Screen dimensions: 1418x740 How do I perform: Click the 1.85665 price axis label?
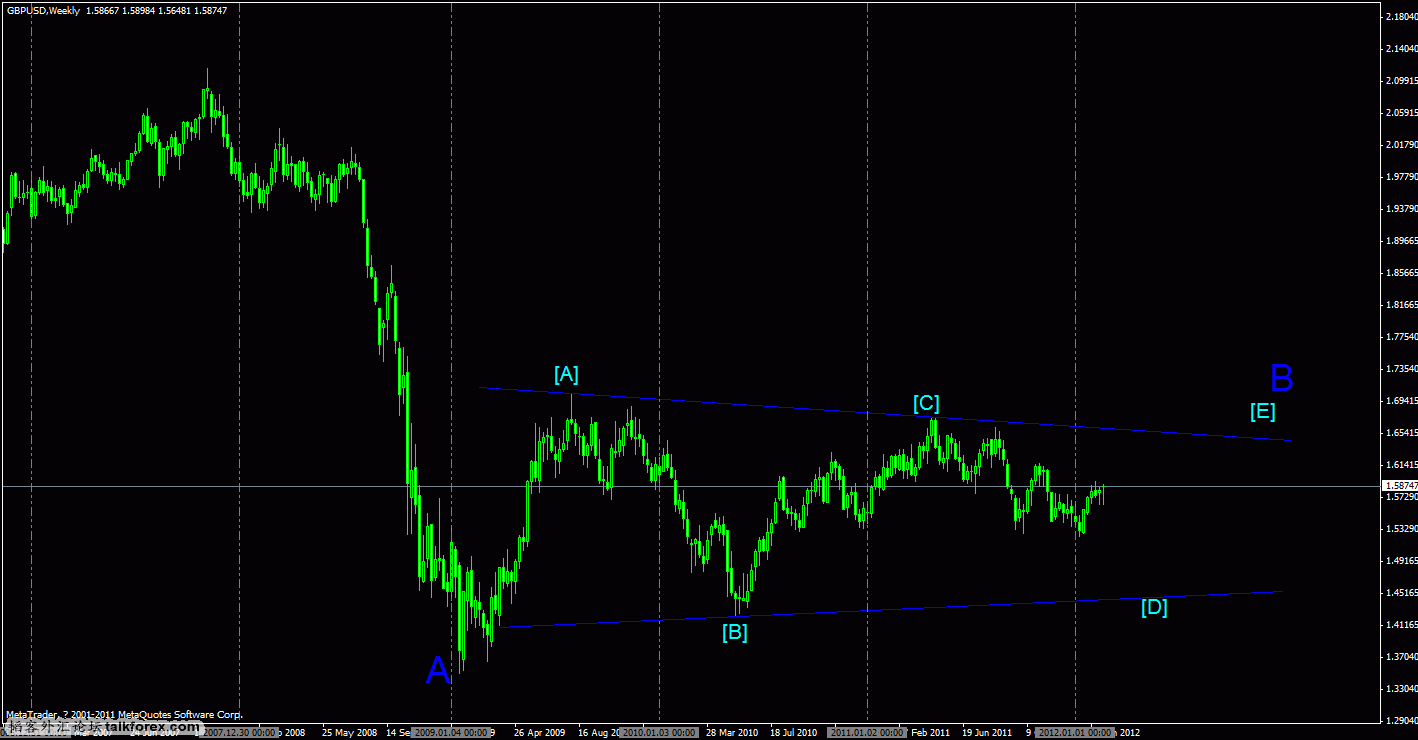tap(1401, 273)
